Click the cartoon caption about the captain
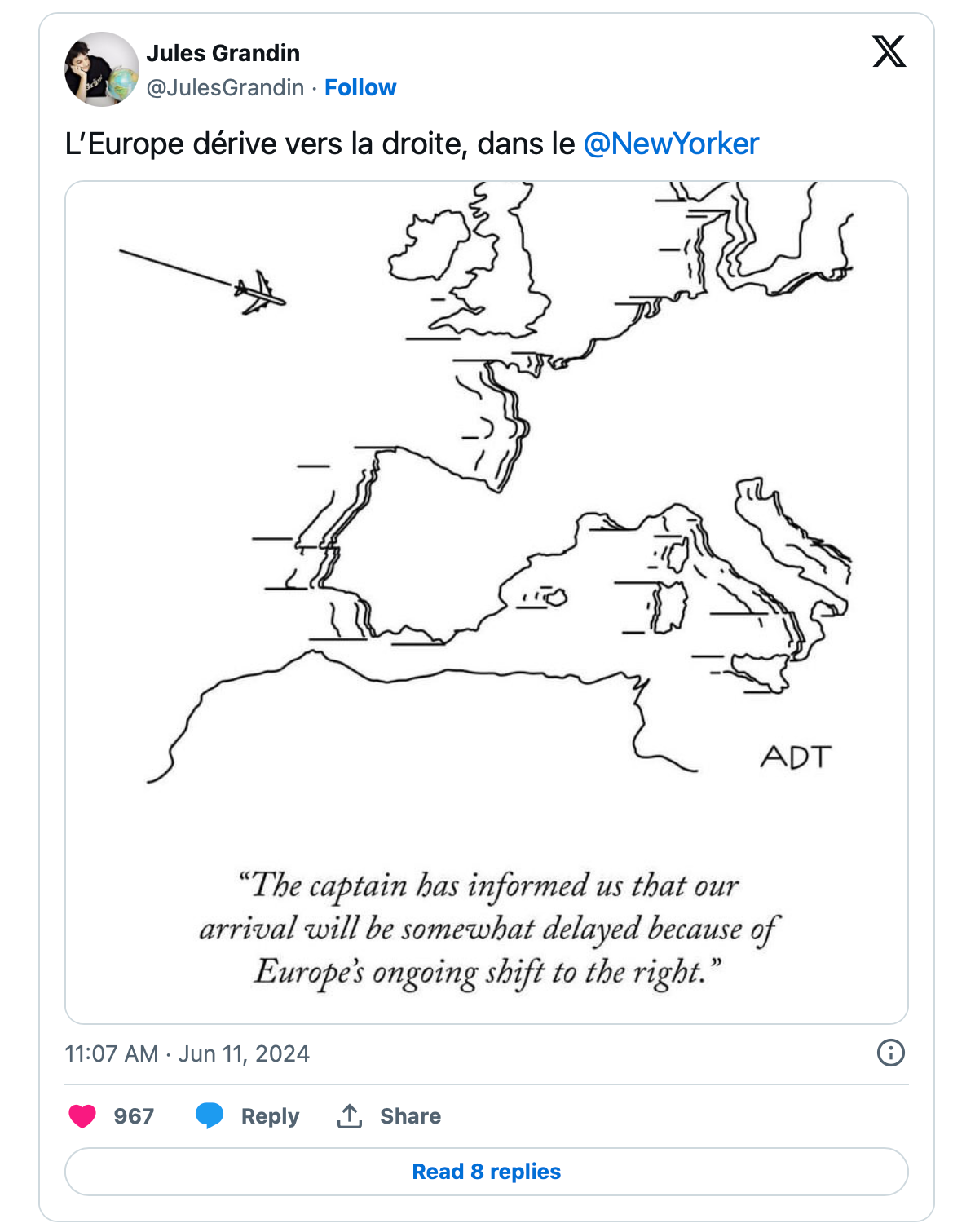The width and height of the screenshot is (975, 1232). (x=487, y=928)
